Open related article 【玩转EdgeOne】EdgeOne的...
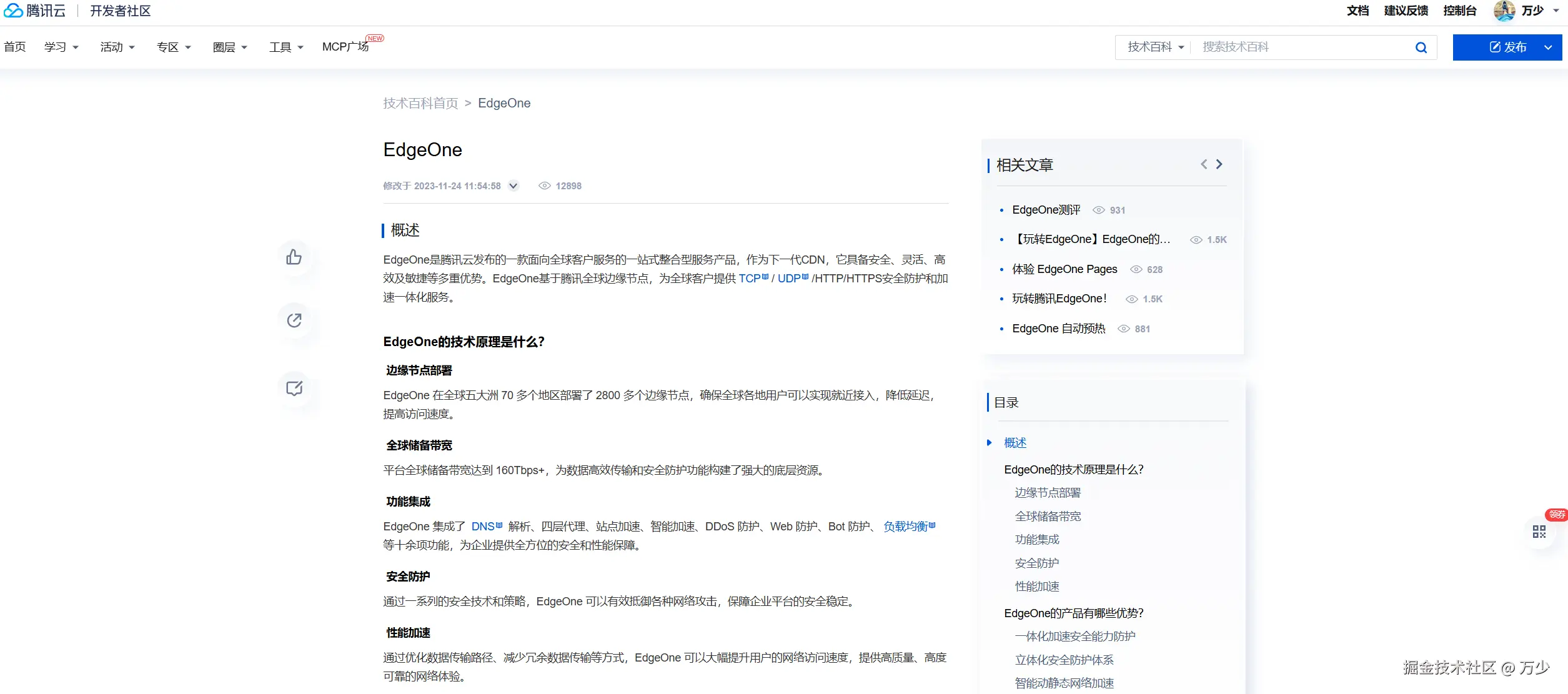The image size is (1568, 694). (x=1091, y=239)
